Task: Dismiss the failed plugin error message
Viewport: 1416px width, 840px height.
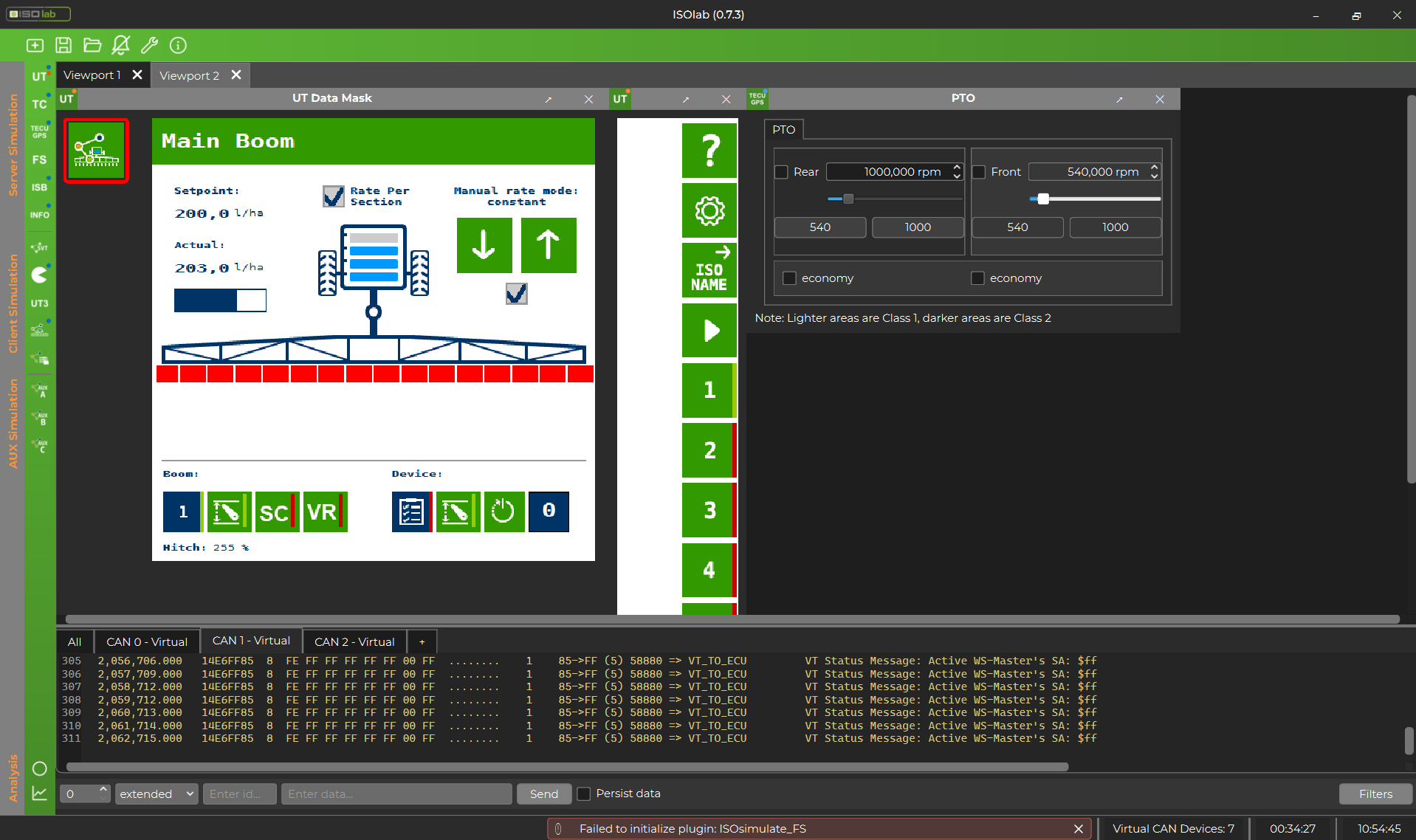Action: click(x=1078, y=829)
